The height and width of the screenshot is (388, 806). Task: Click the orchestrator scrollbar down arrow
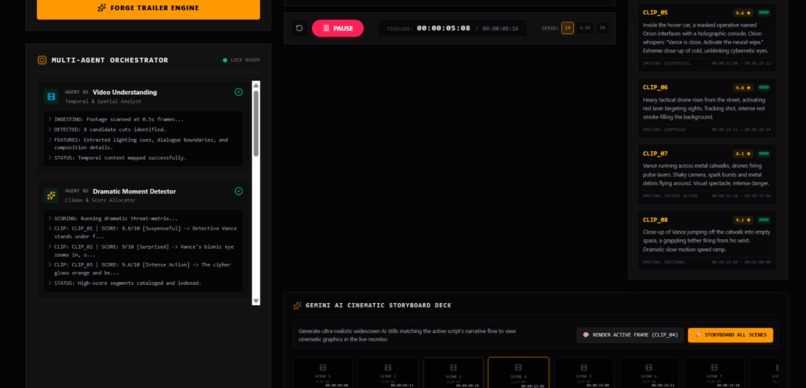click(x=256, y=301)
